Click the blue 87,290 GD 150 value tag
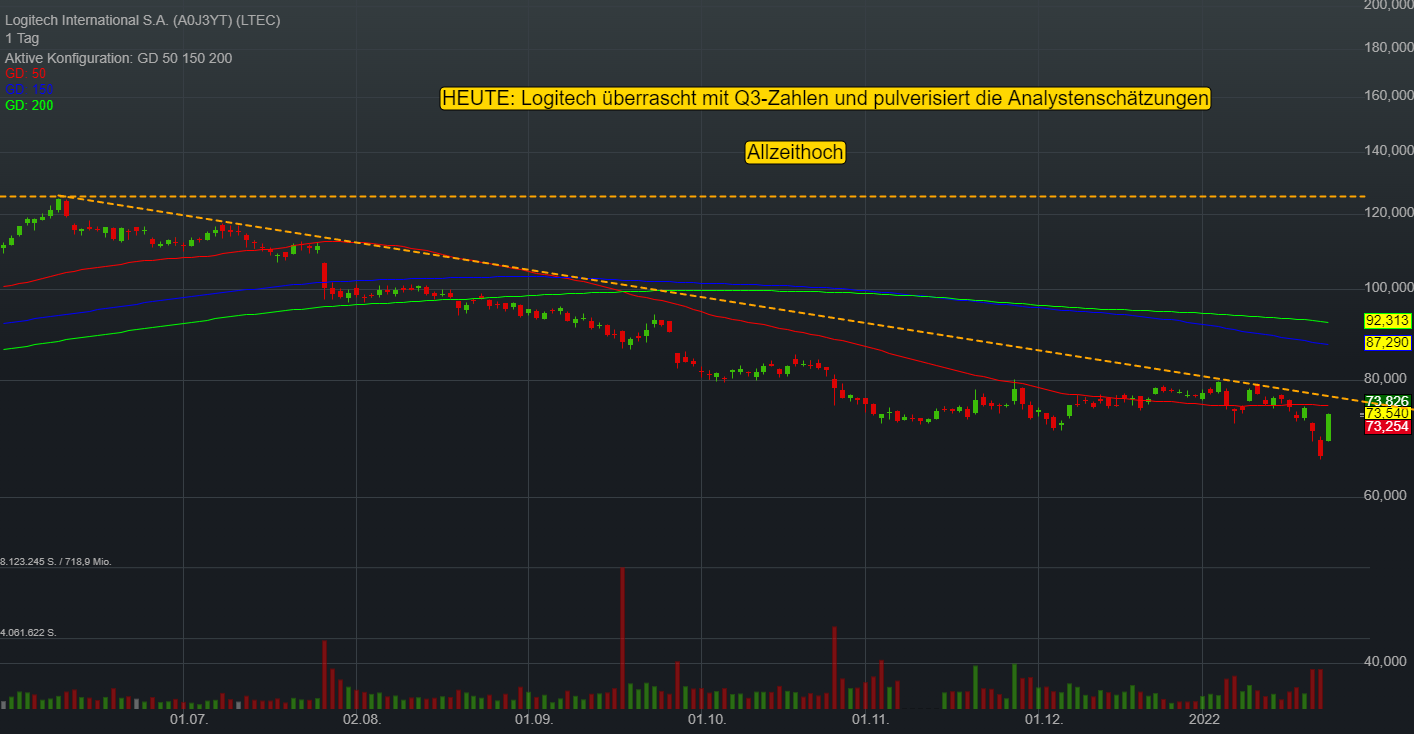The width and height of the screenshot is (1414, 734). pyautogui.click(x=1387, y=343)
